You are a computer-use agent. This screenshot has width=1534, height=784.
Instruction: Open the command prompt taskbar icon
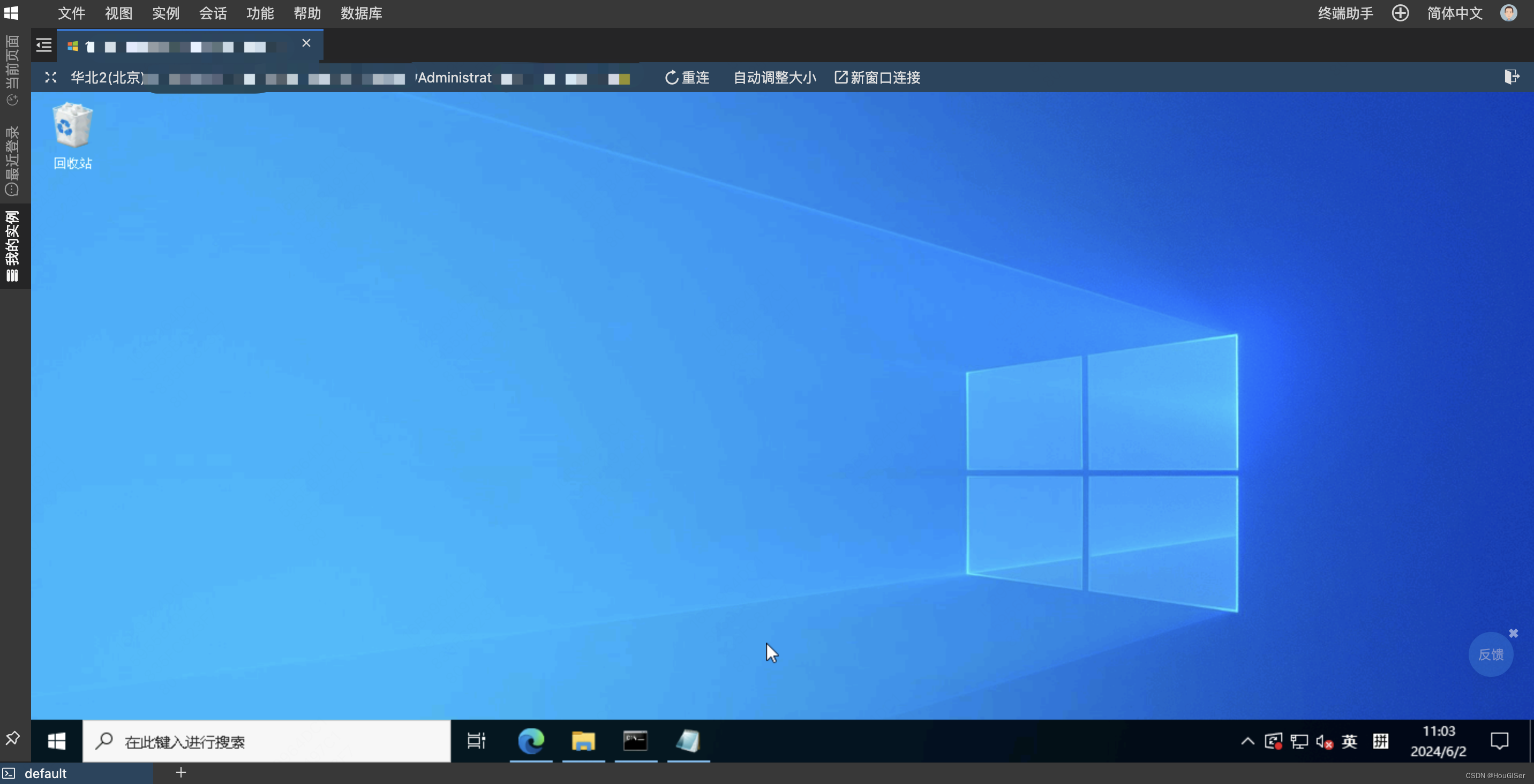(635, 741)
